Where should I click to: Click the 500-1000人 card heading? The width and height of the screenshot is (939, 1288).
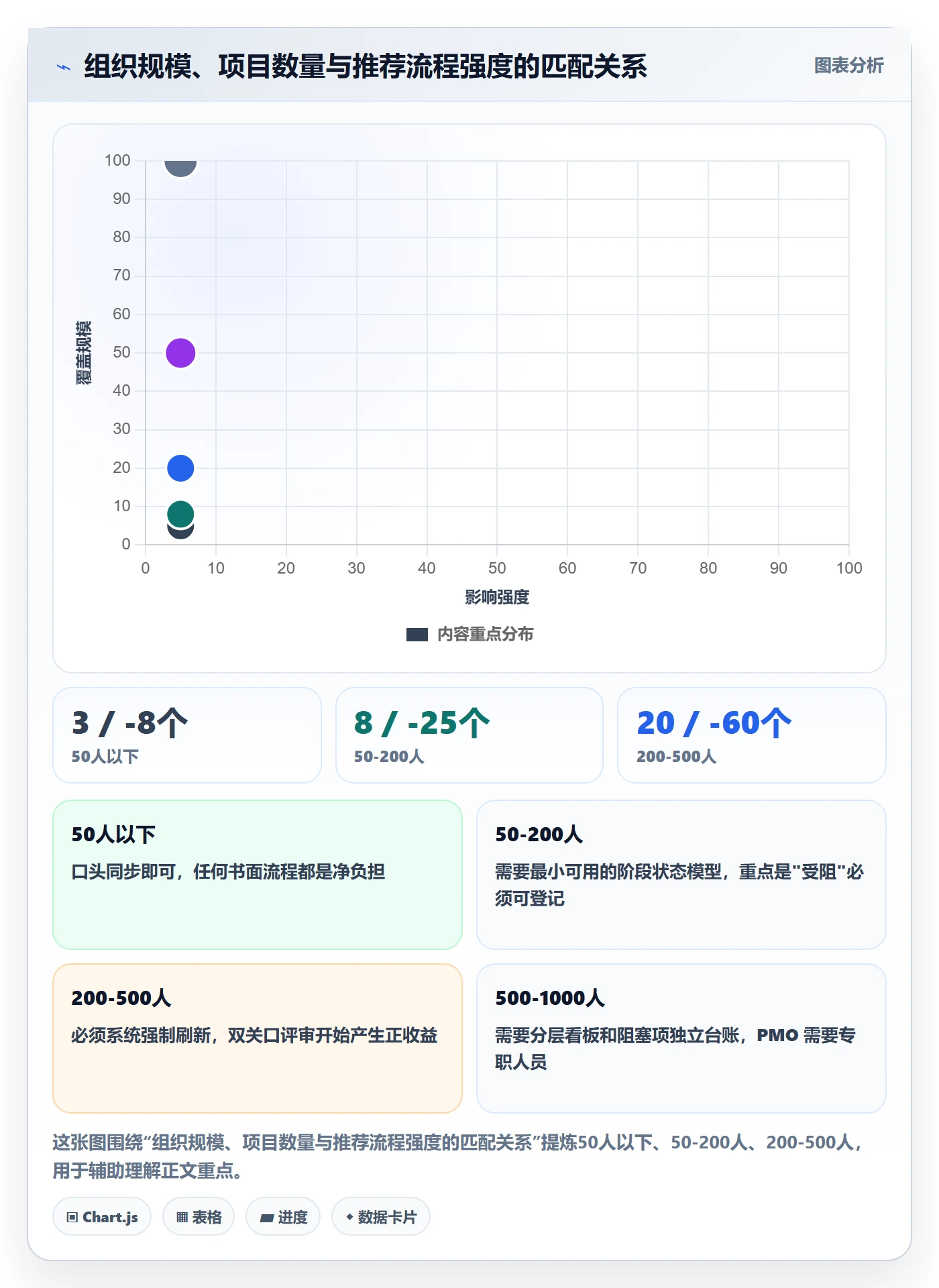[x=550, y=998]
